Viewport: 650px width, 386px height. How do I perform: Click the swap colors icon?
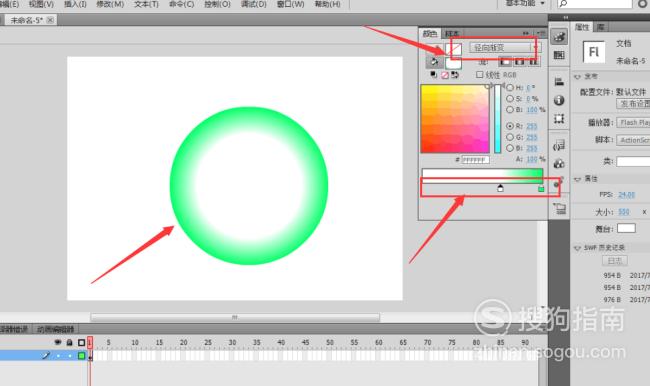(x=455, y=75)
